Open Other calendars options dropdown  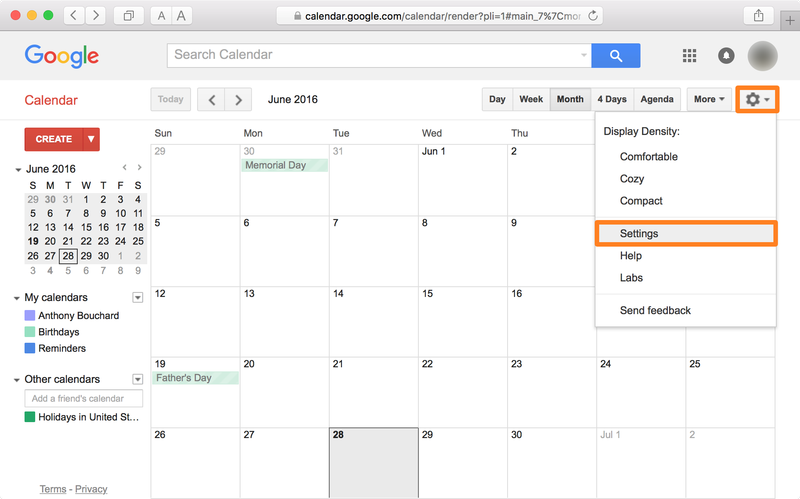138,379
